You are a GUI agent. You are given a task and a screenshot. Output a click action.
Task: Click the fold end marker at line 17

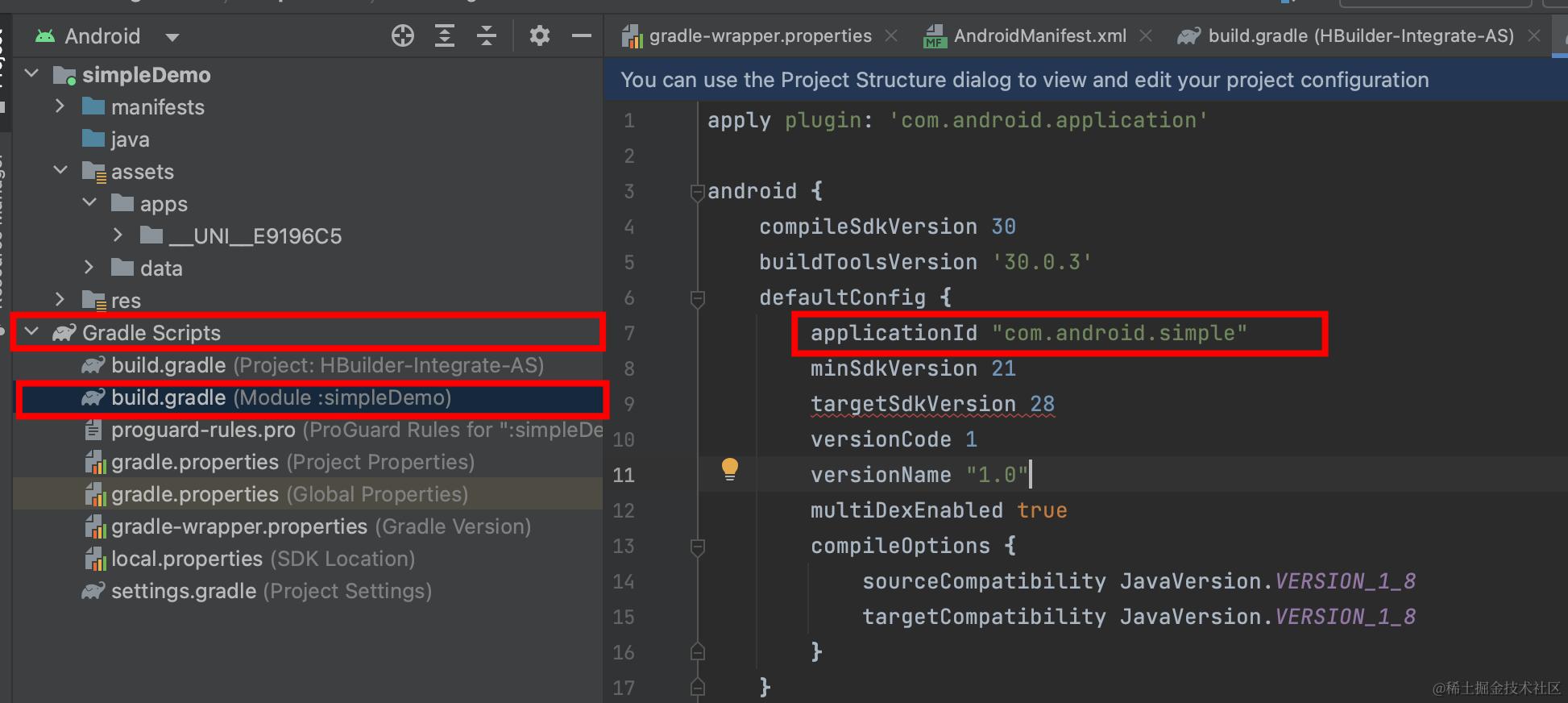[698, 687]
